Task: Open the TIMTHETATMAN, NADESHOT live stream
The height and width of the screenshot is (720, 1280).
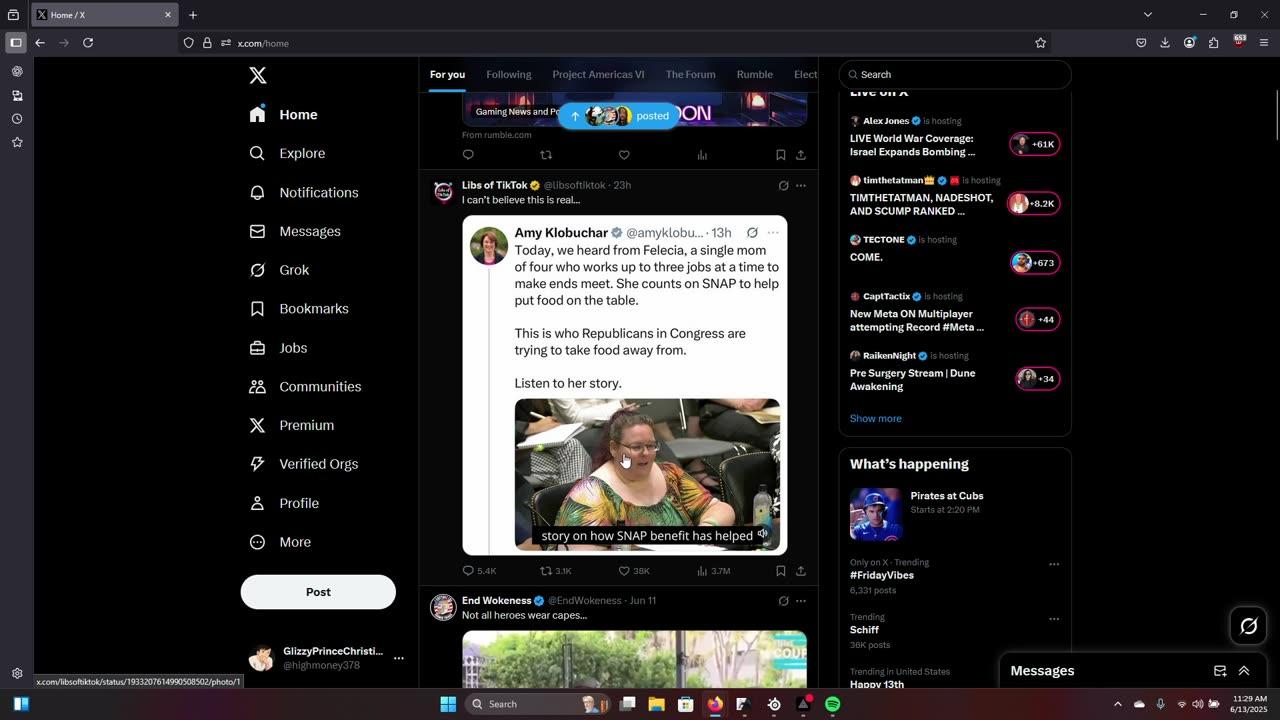Action: pyautogui.click(x=954, y=197)
